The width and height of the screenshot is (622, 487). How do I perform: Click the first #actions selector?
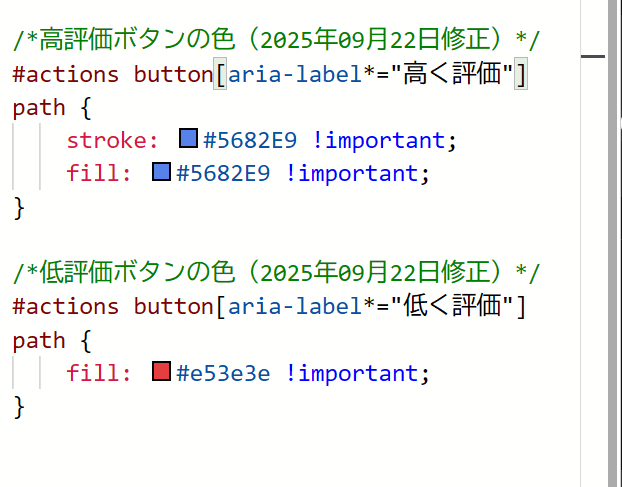pyautogui.click(x=66, y=74)
